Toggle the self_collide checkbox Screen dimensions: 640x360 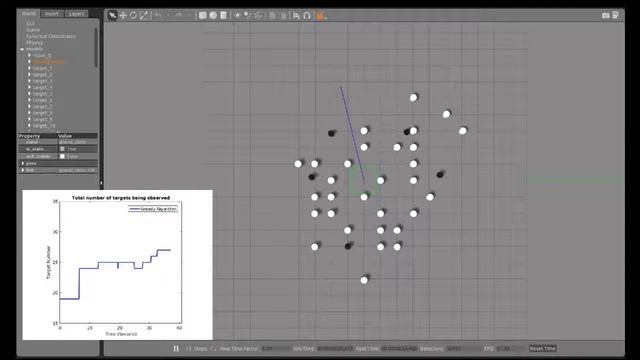62,156
